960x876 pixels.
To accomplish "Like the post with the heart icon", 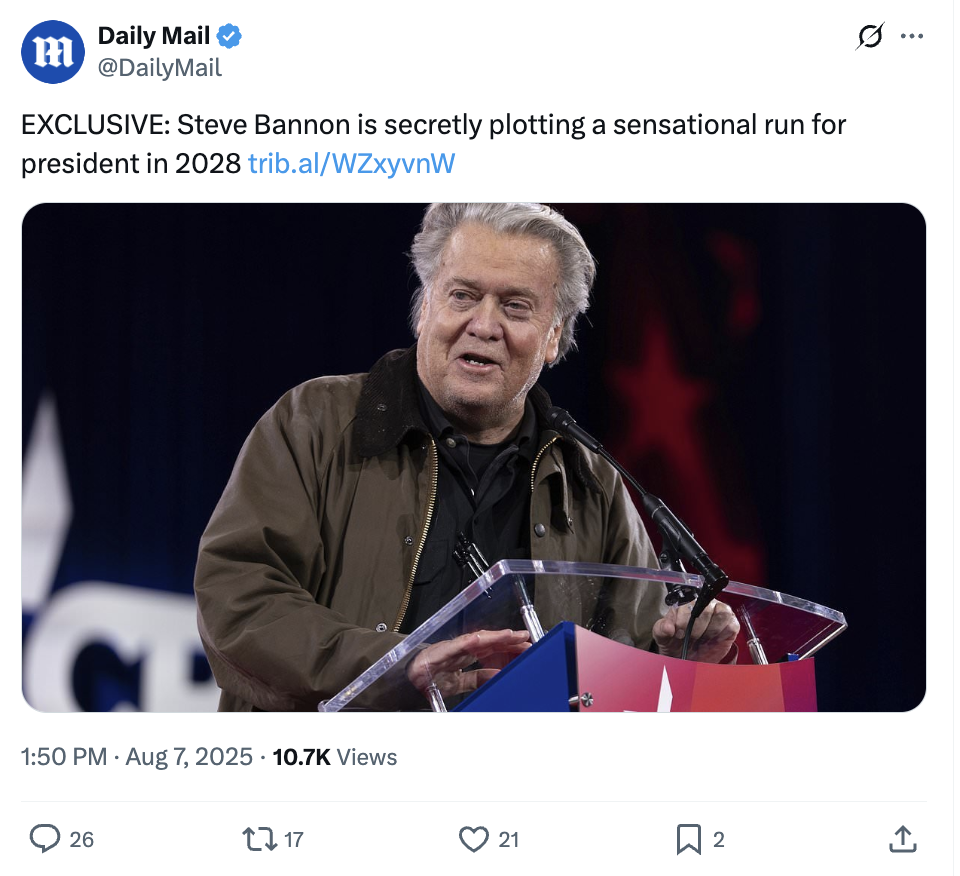I will click(473, 839).
